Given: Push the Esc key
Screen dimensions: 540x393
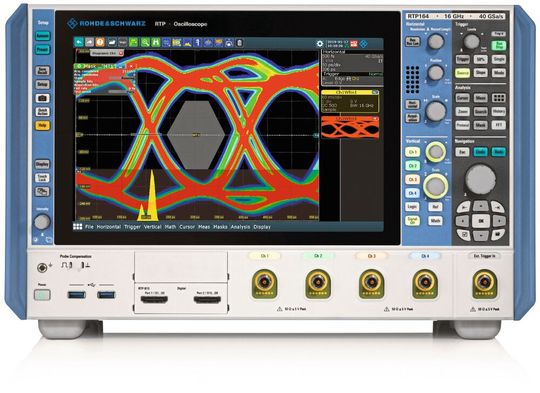Looking at the screenshot, I should [x=463, y=152].
